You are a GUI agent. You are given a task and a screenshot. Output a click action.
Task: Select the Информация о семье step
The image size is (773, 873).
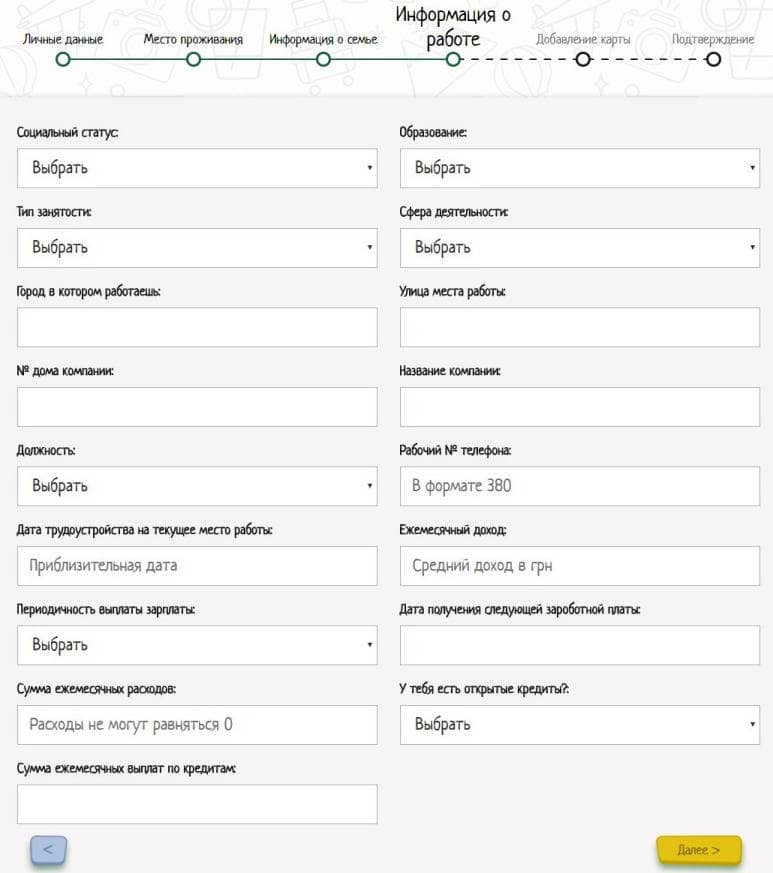323,59
